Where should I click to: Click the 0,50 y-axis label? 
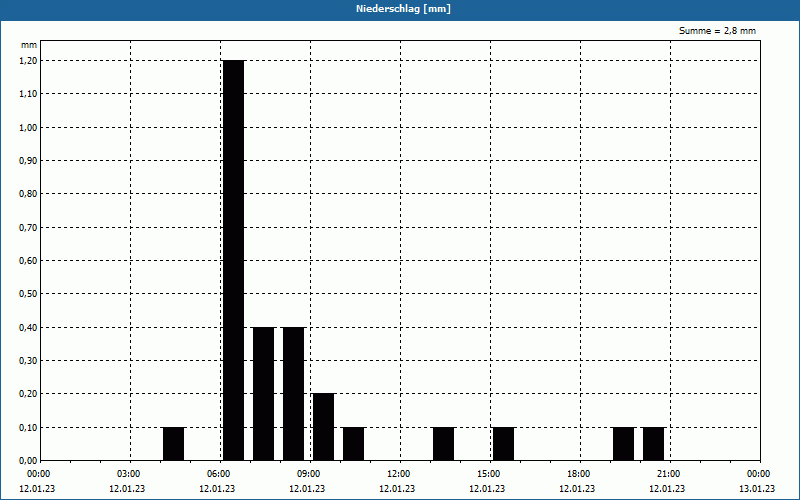tap(28, 294)
